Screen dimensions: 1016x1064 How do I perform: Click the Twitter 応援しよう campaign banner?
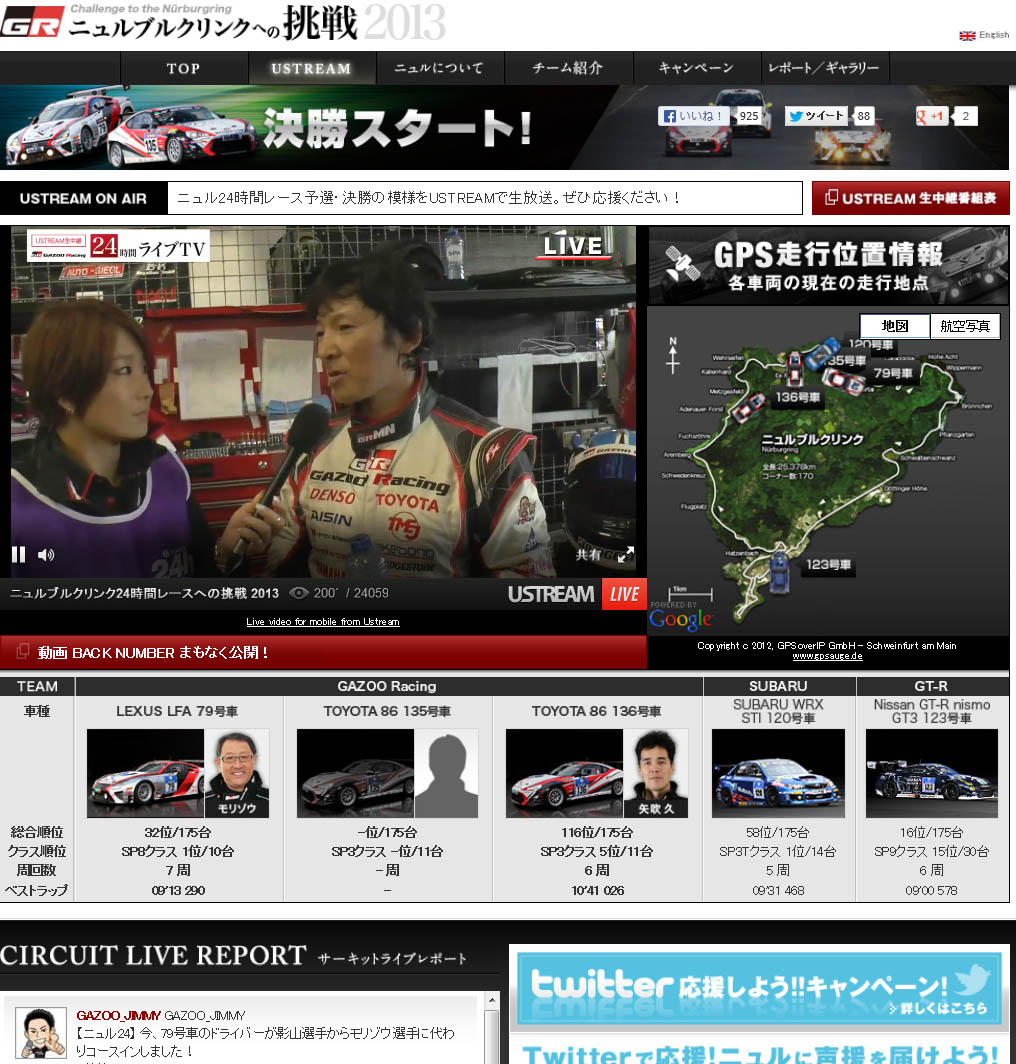coord(759,989)
